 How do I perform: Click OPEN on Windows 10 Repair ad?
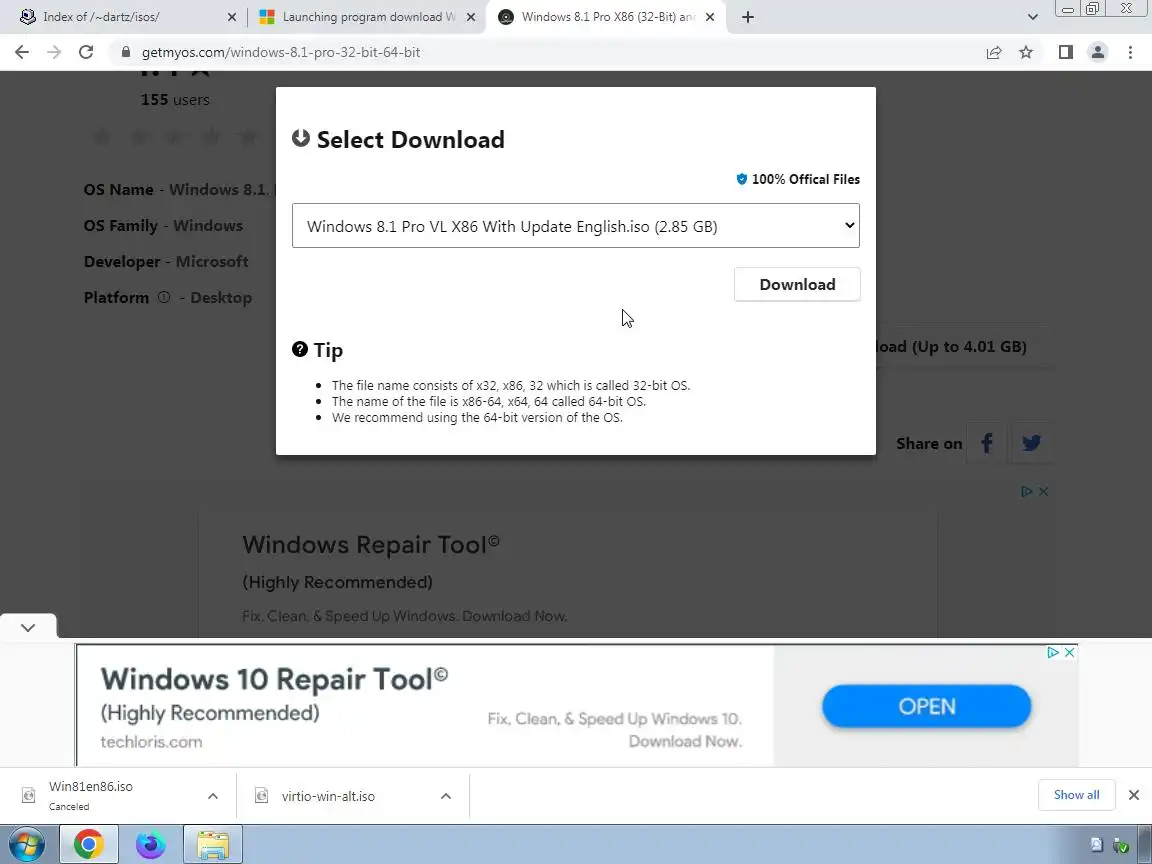pos(926,706)
